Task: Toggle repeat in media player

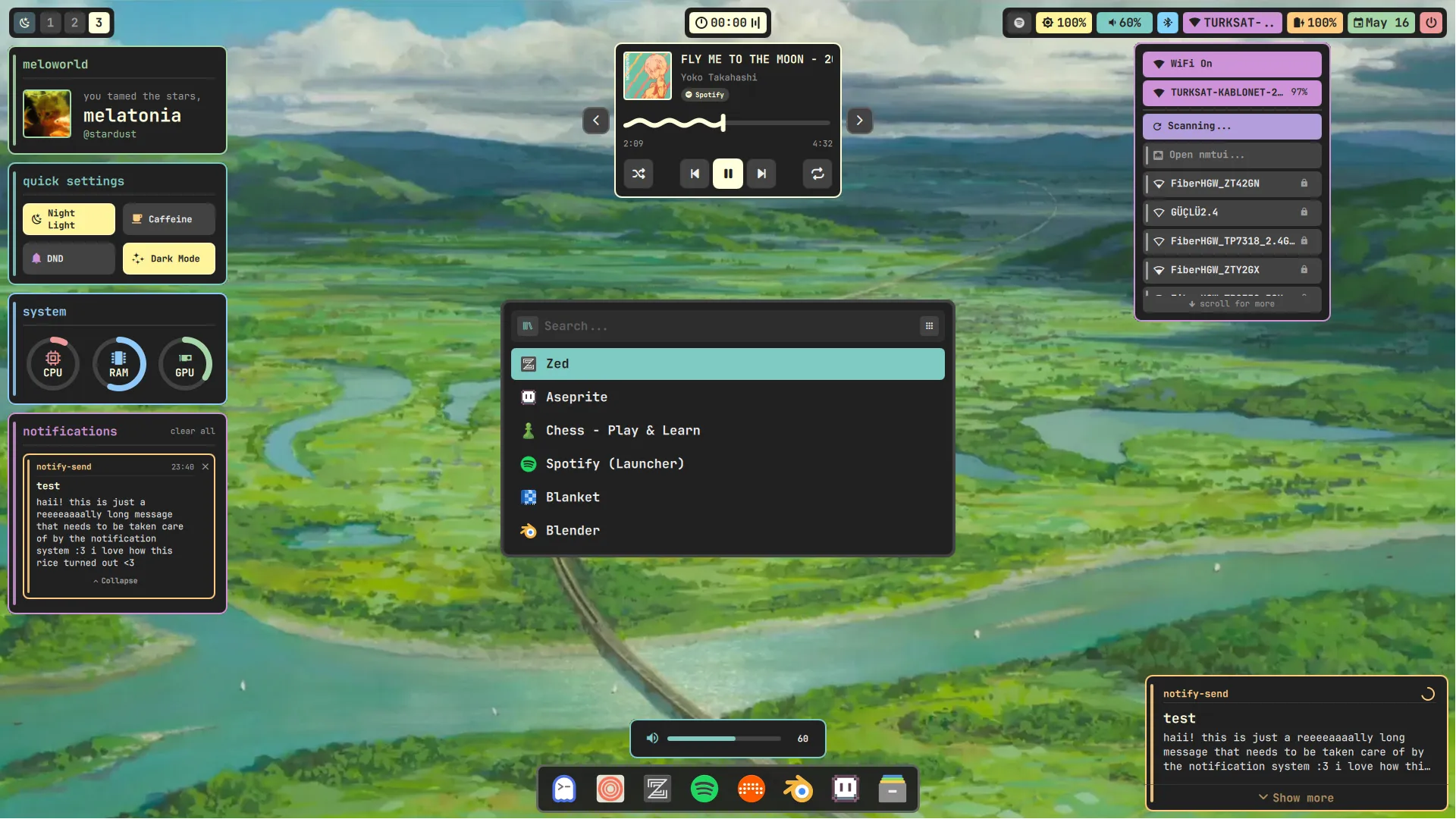Action: (x=817, y=174)
